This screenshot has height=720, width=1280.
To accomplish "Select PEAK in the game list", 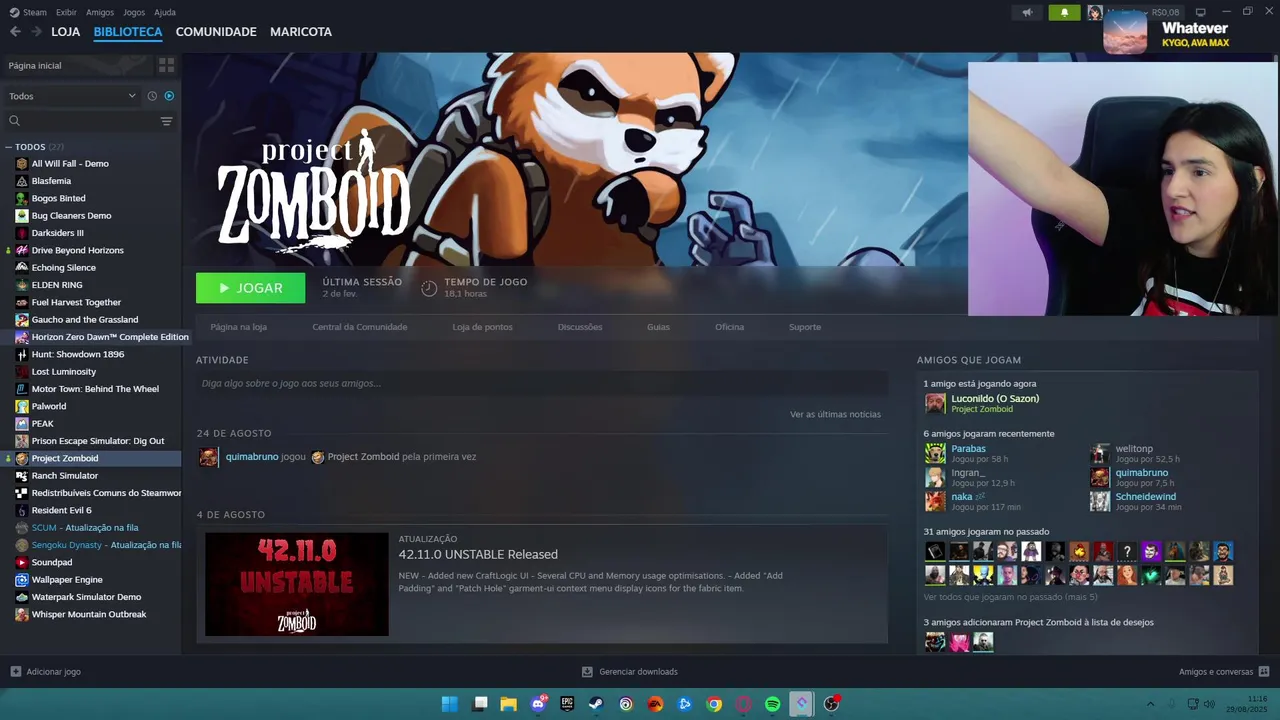I will [x=42, y=424].
